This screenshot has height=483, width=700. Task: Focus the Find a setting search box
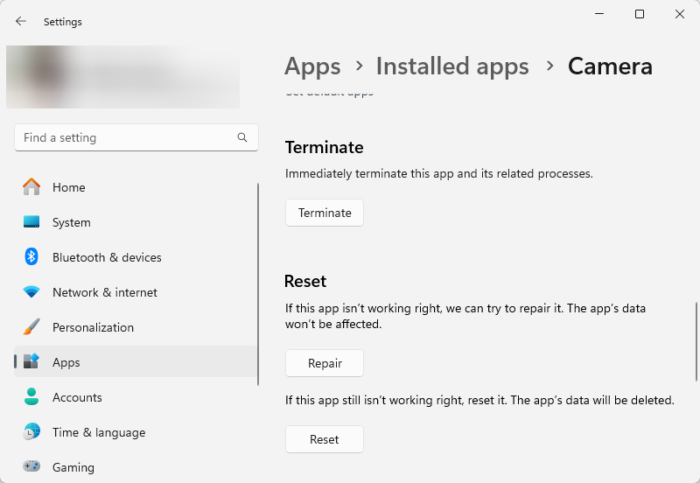click(125, 137)
